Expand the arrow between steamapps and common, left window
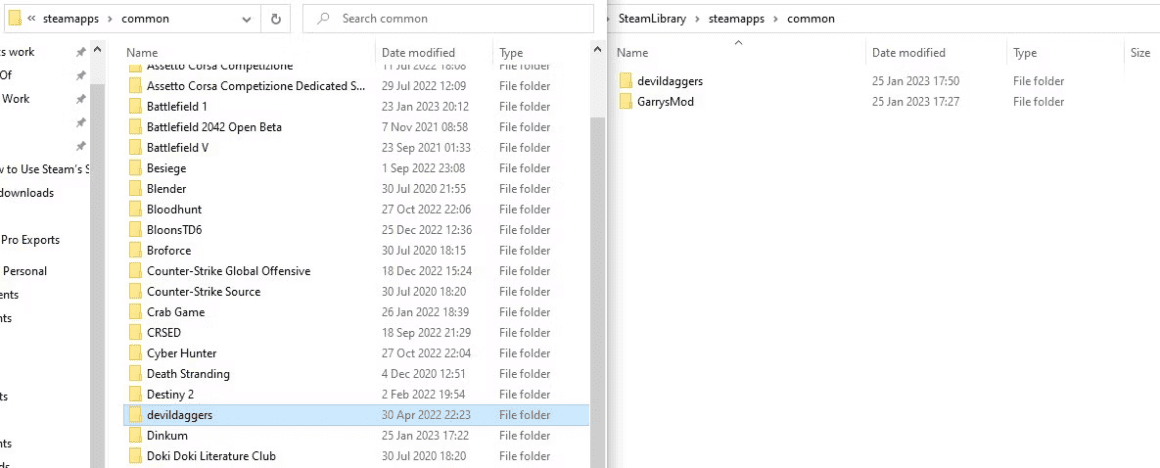Screen dimensions: 1160x468 112,18
